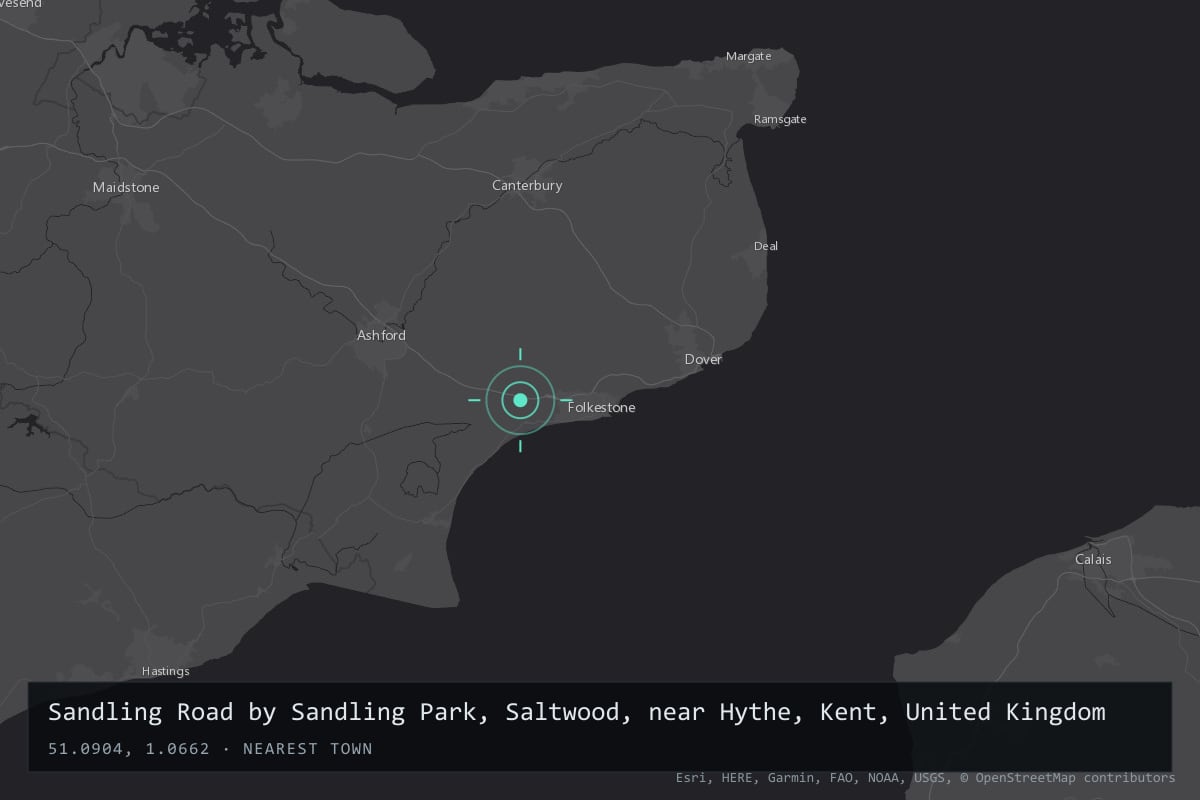Click the teal location target marker
The height and width of the screenshot is (800, 1200).
[x=520, y=400]
